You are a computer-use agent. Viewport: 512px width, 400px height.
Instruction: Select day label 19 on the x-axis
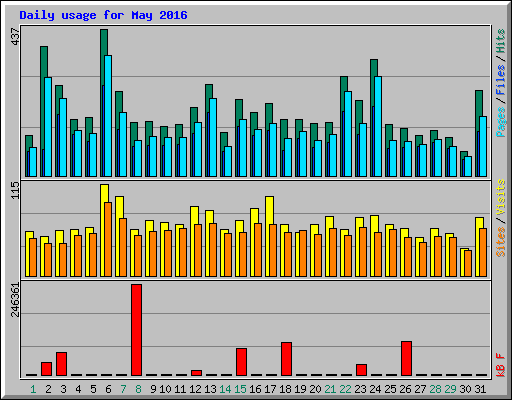pyautogui.click(x=300, y=389)
